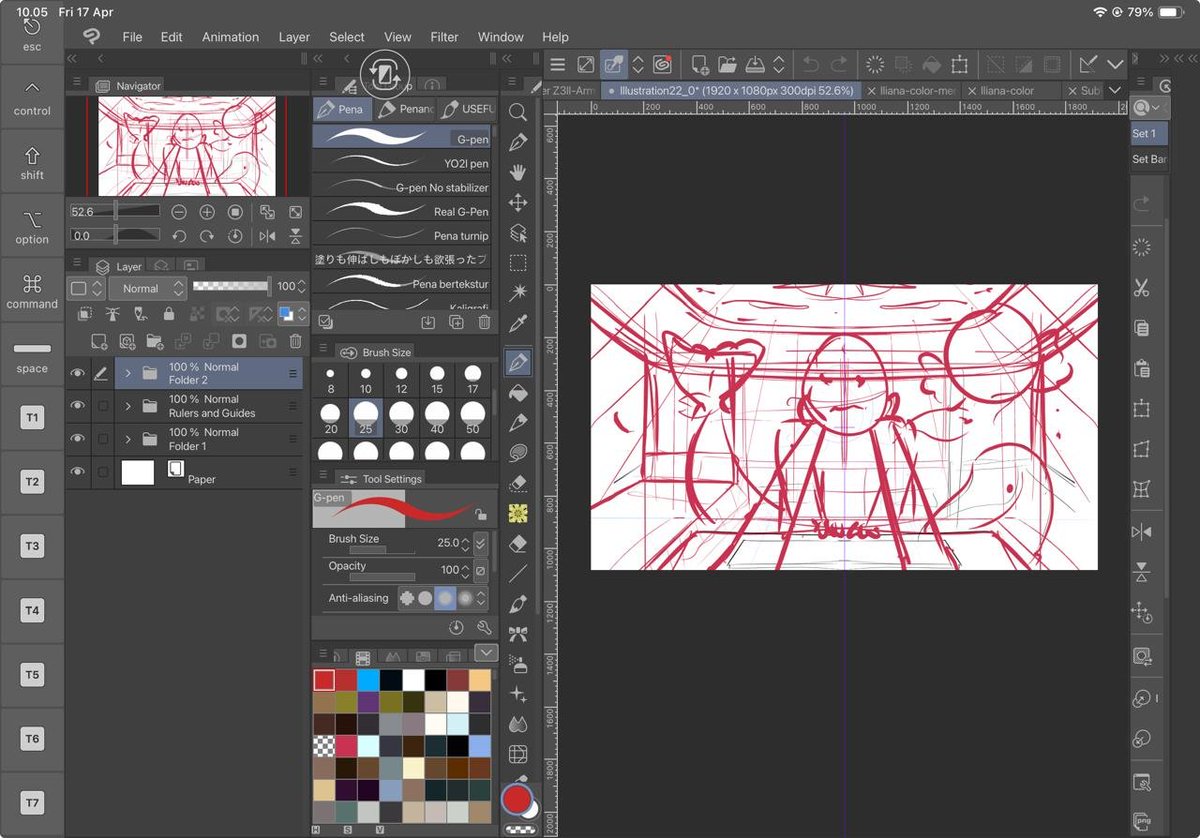Toggle Lock layer icon
Image resolution: width=1200 pixels, height=838 pixels.
click(168, 314)
